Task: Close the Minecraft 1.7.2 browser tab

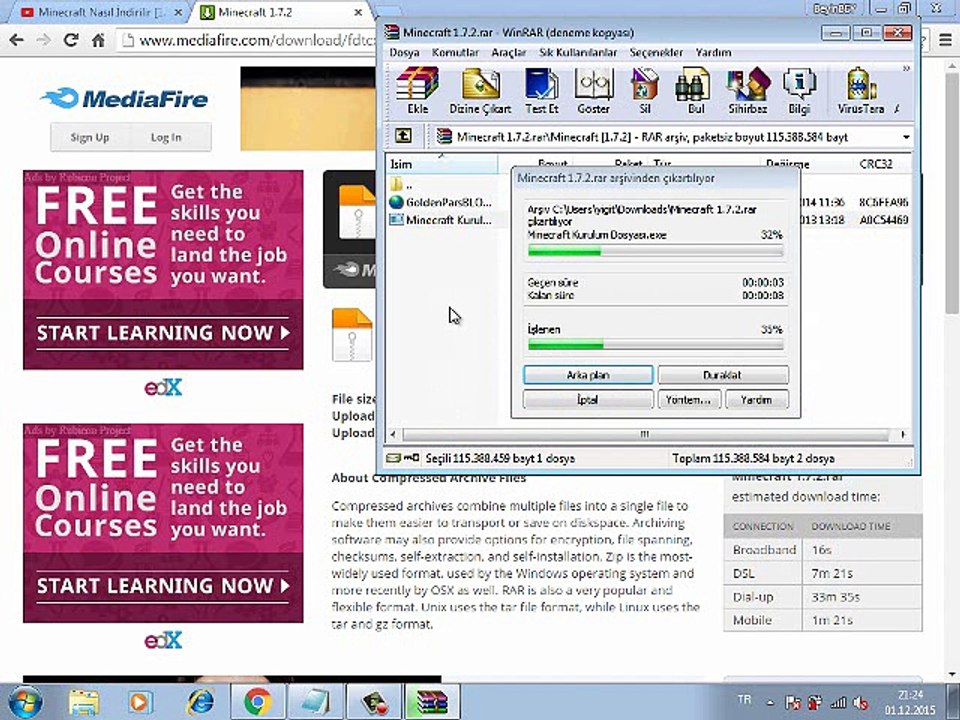Action: (359, 12)
